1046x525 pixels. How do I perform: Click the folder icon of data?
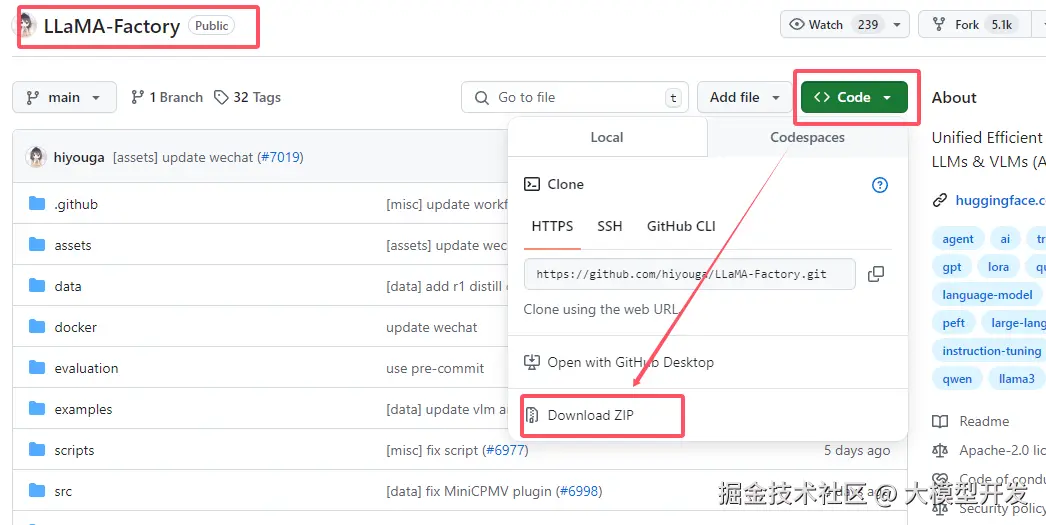37,286
